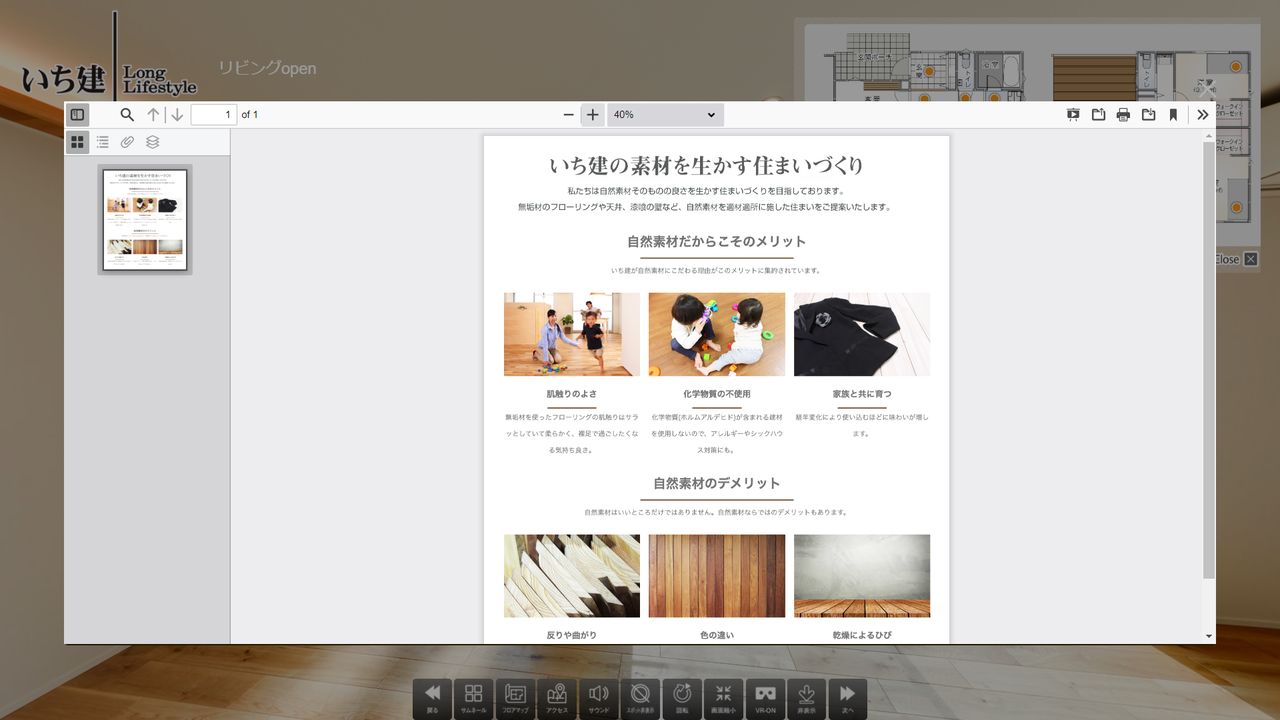Go to next PDF page arrow
This screenshot has width=1280, height=720.
[177, 115]
